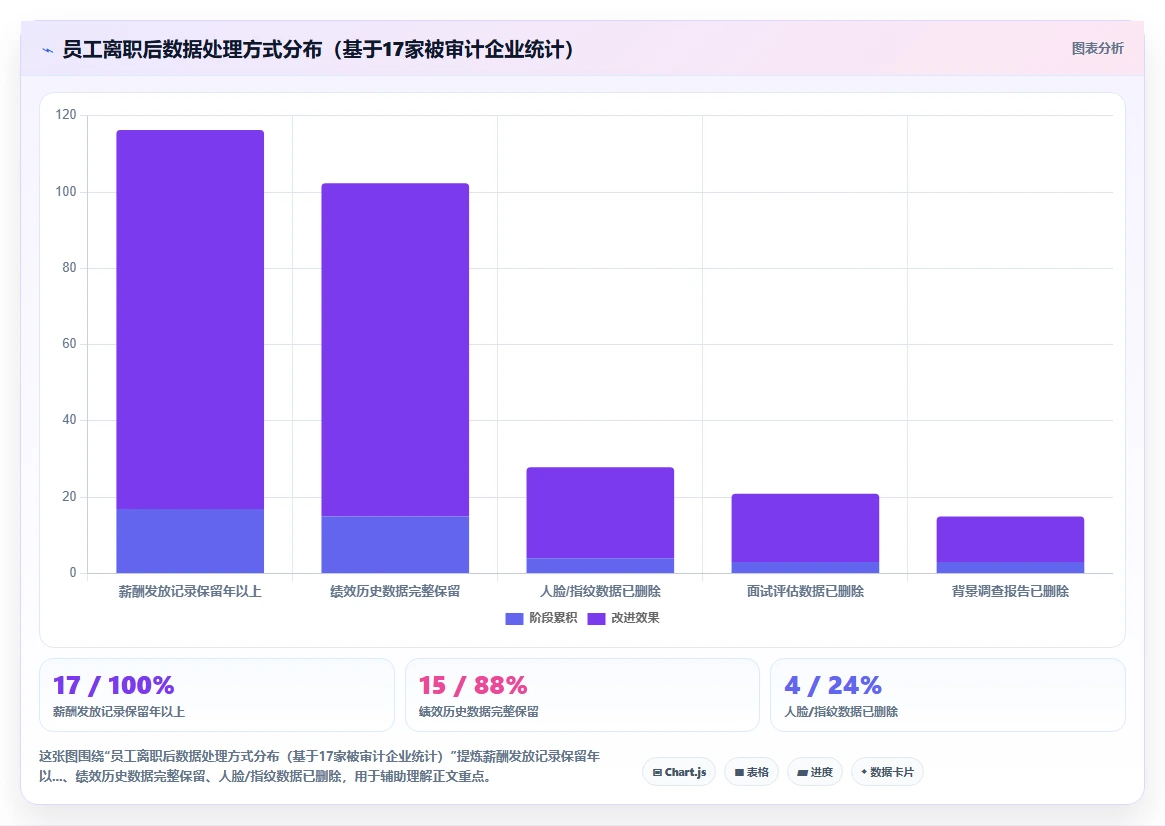Select the 表格 tag chip
Image resolution: width=1165 pixels, height=826 pixels.
coord(751,772)
